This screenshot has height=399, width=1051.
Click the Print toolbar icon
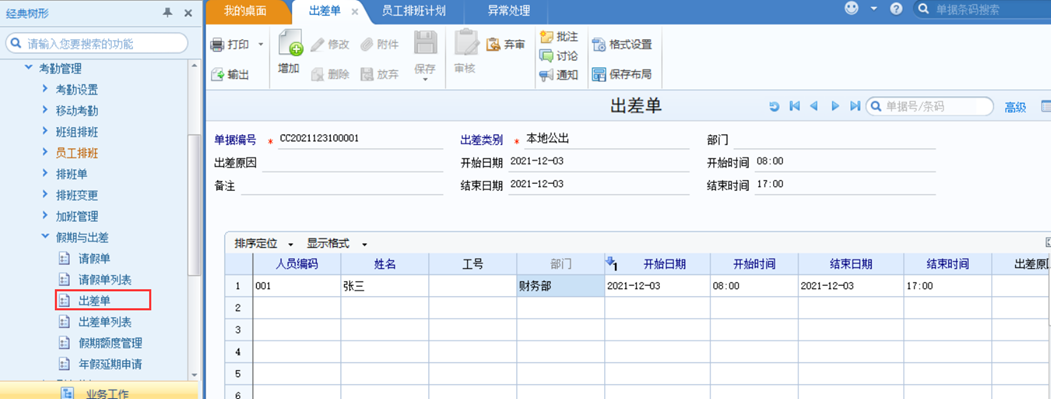point(217,45)
